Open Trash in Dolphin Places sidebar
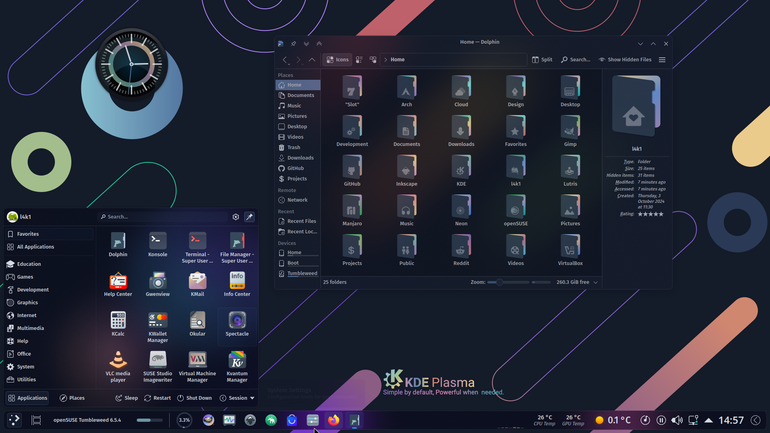 pos(298,147)
